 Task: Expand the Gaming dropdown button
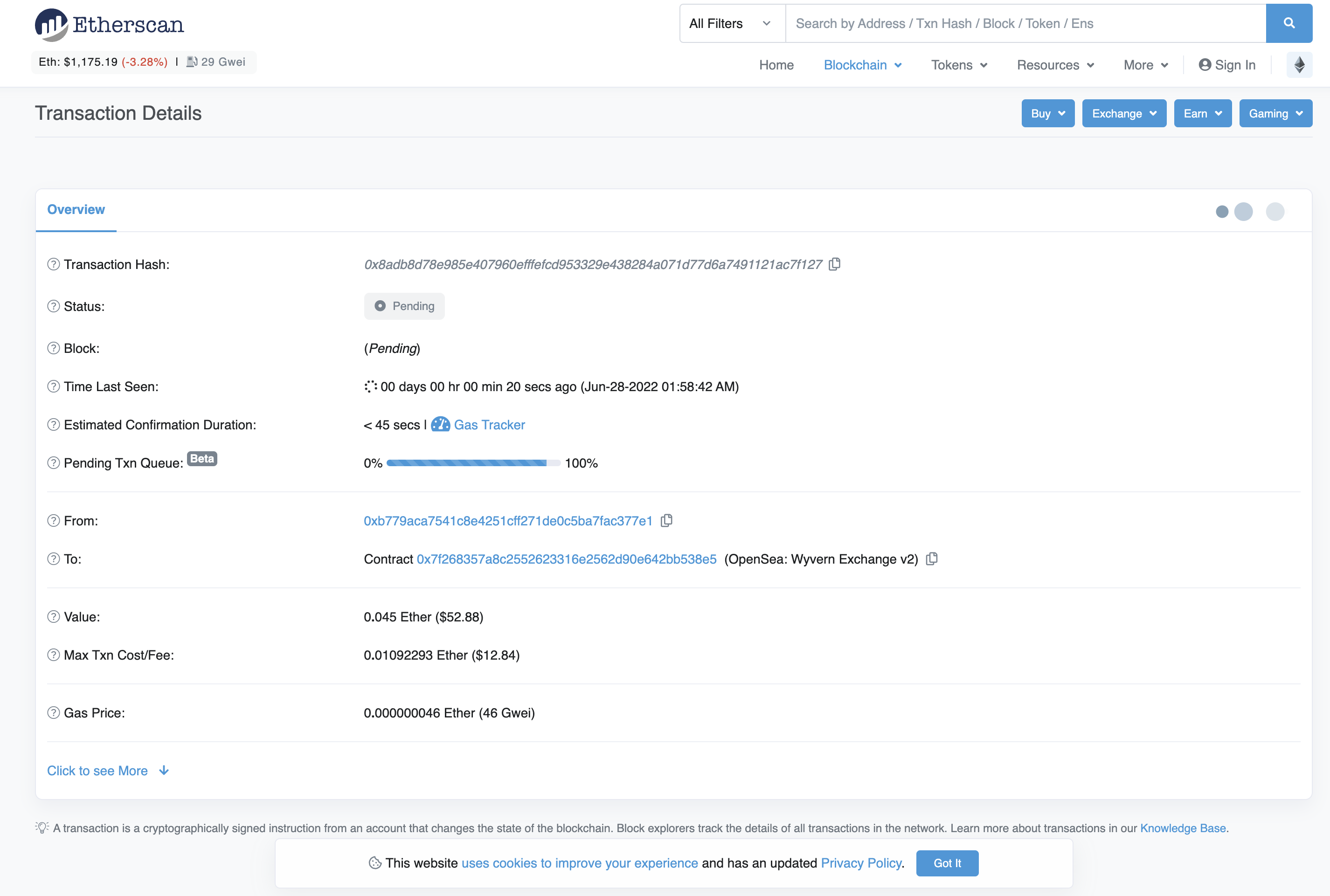coord(1275,114)
